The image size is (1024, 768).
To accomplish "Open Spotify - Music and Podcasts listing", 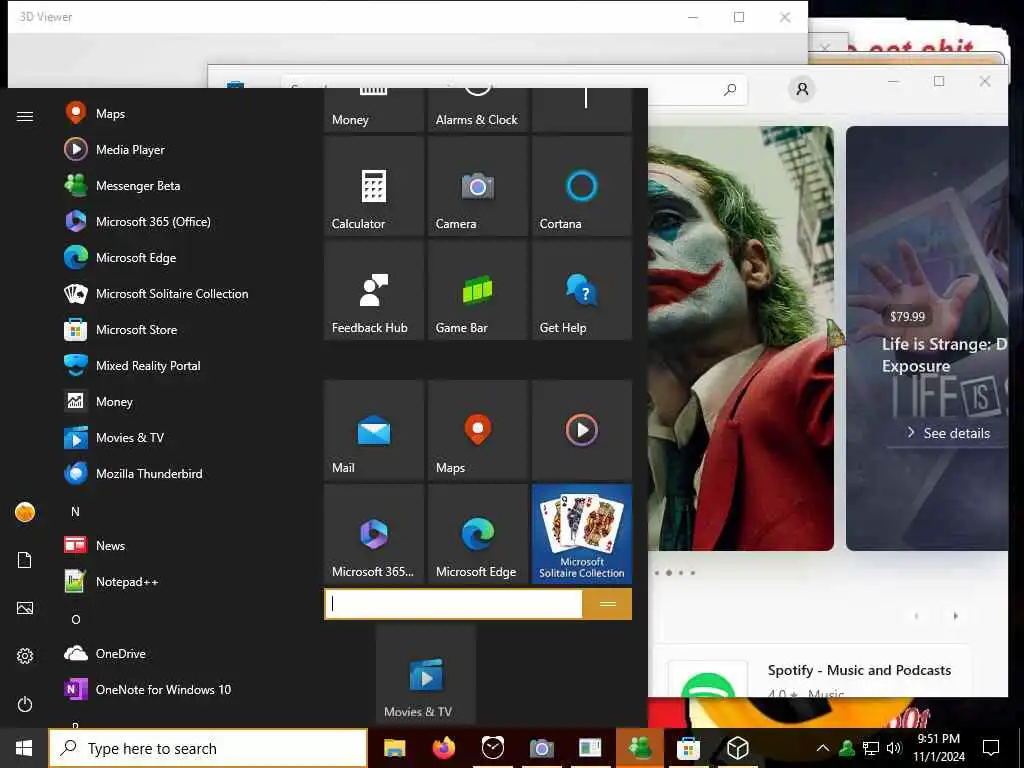I will point(812,671).
